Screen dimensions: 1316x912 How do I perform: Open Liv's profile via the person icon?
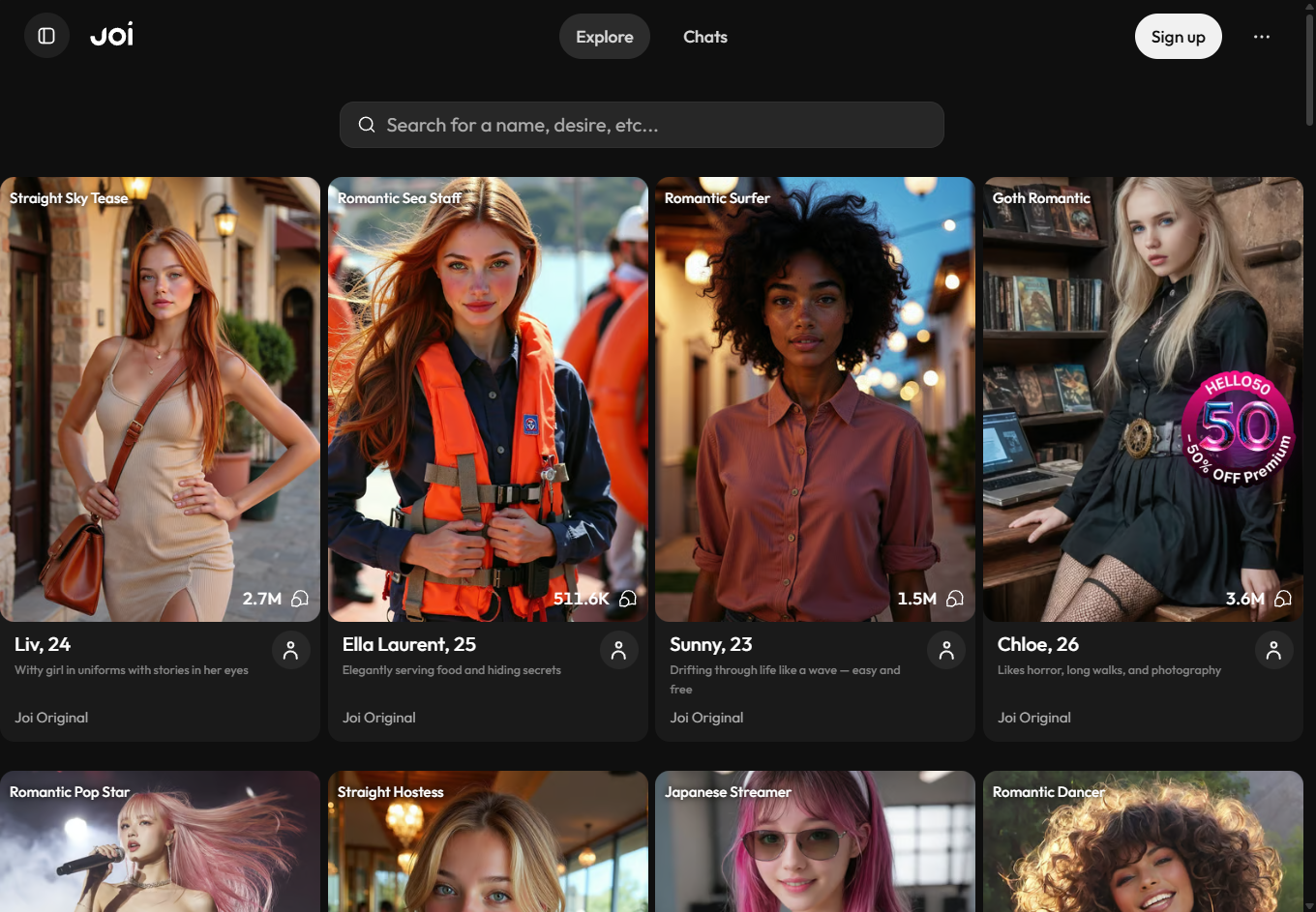click(291, 650)
